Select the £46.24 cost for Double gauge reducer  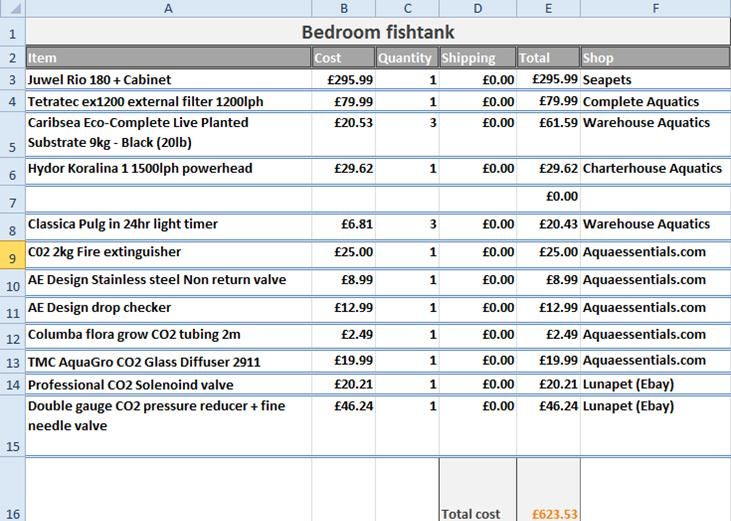tap(343, 407)
